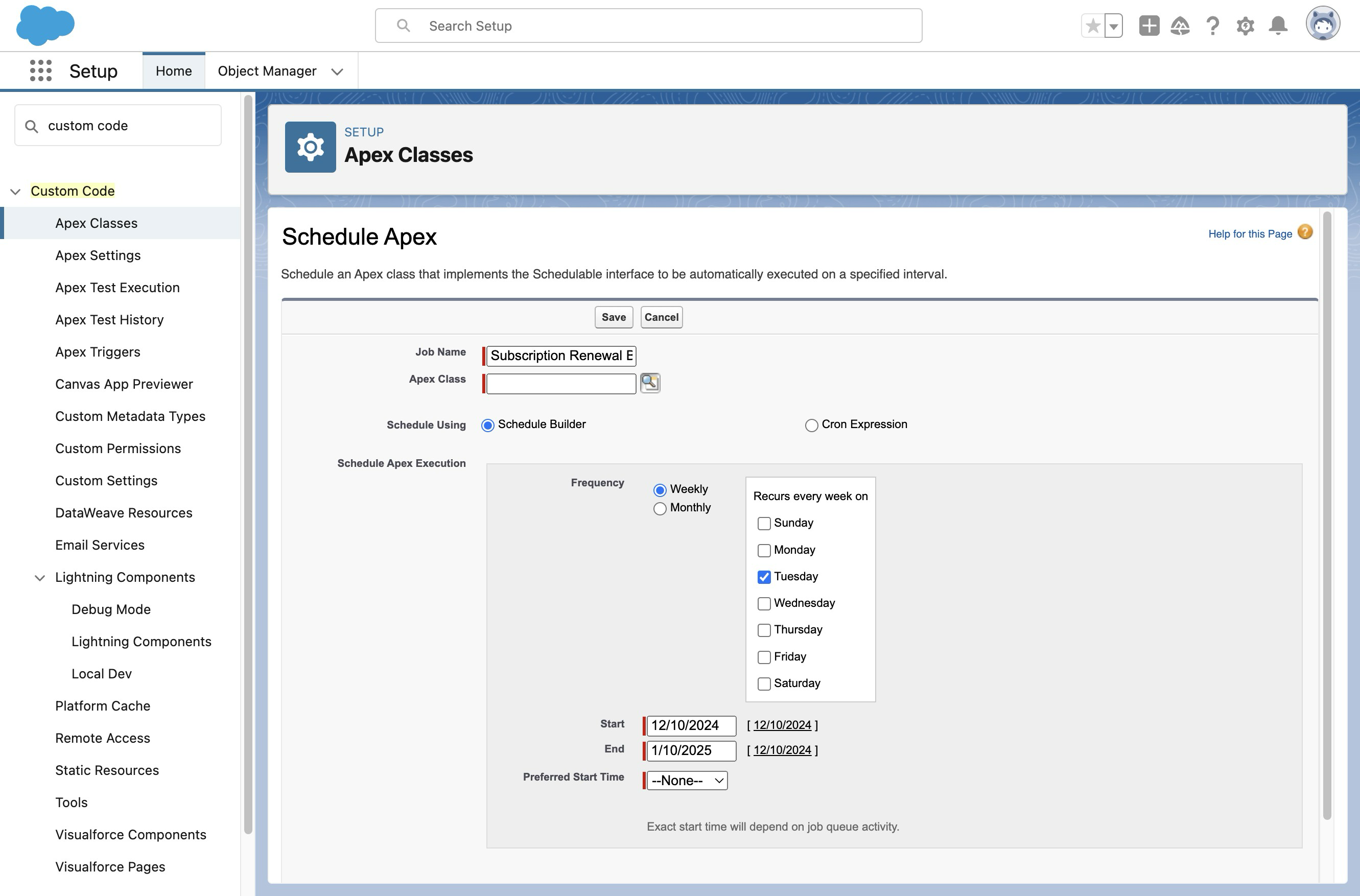Open DataWeave Resources in sidebar
The height and width of the screenshot is (896, 1360).
(124, 512)
